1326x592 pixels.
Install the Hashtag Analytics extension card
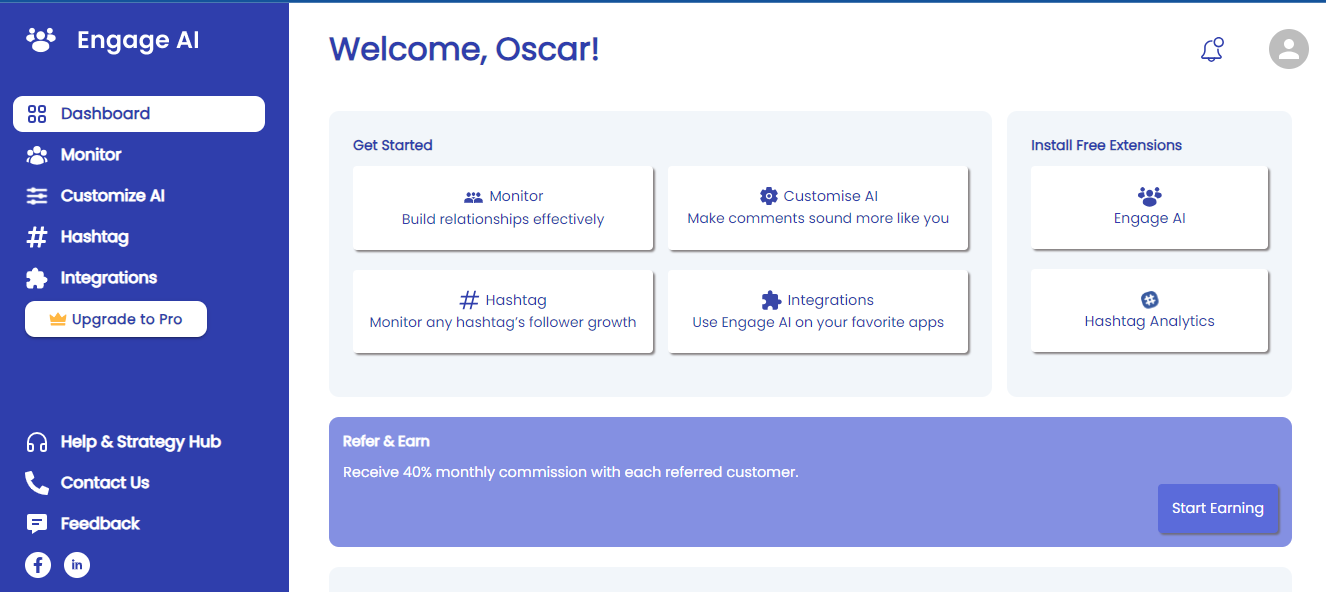click(1150, 311)
